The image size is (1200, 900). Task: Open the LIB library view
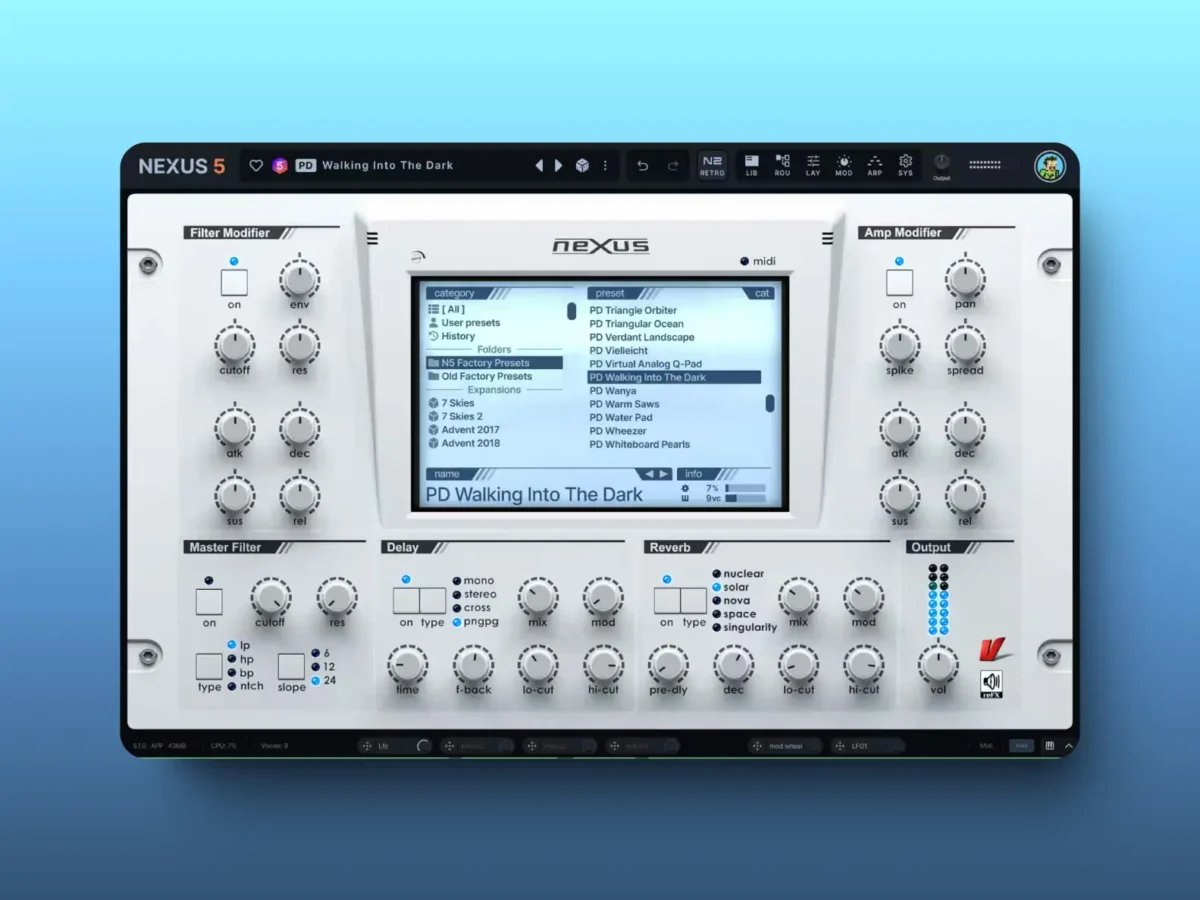751,166
